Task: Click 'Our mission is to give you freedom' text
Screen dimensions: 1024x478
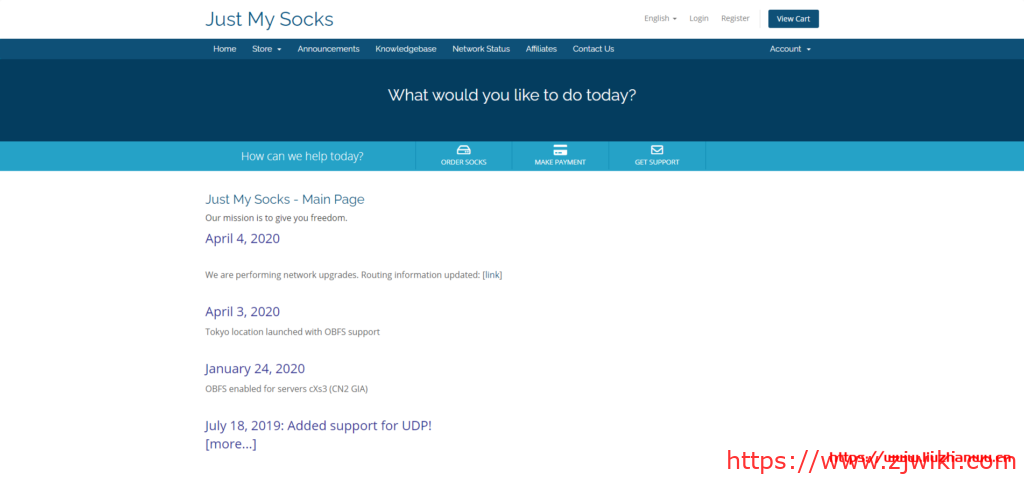Action: click(x=276, y=217)
